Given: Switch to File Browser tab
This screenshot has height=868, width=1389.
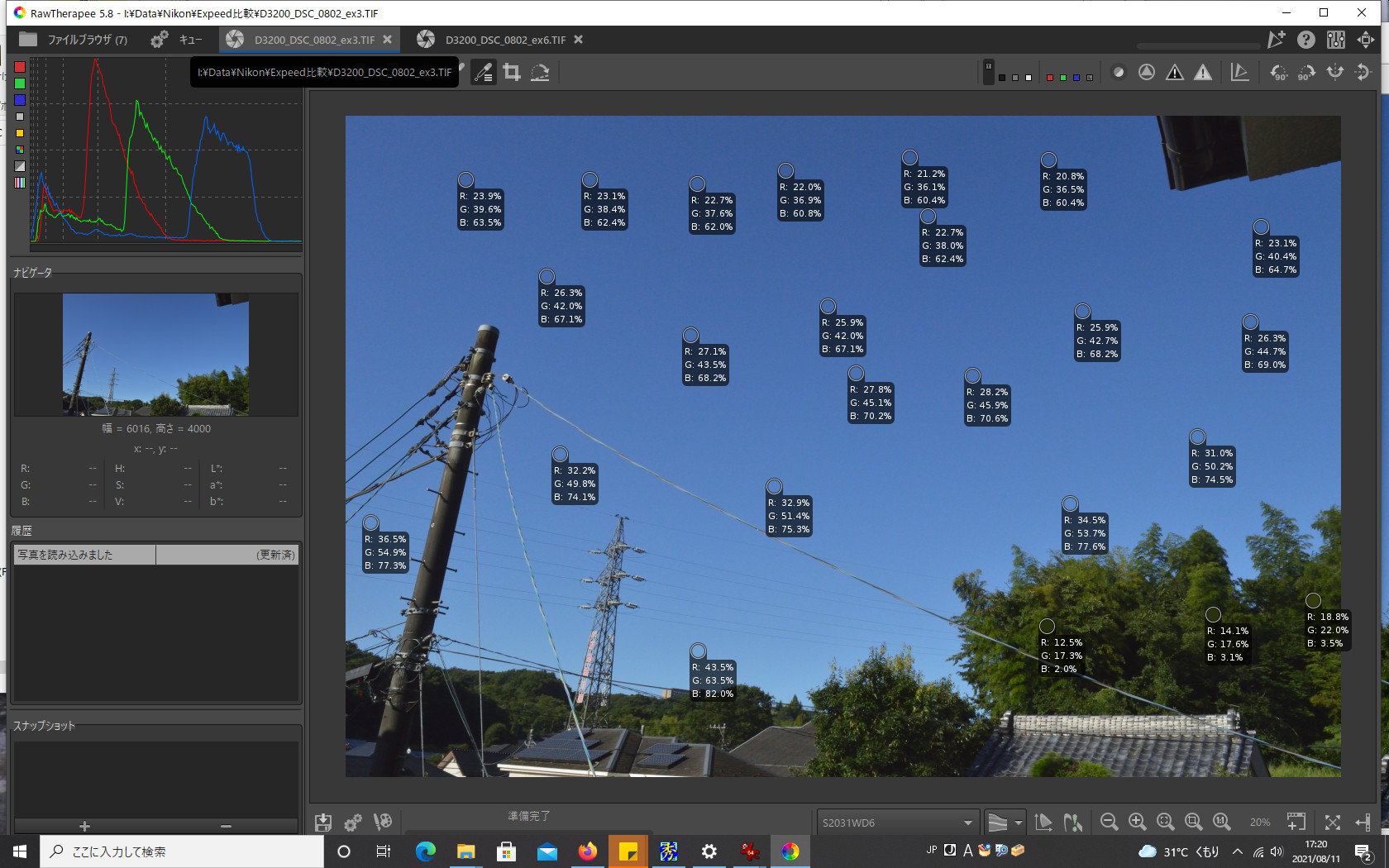Looking at the screenshot, I should pyautogui.click(x=74, y=40).
